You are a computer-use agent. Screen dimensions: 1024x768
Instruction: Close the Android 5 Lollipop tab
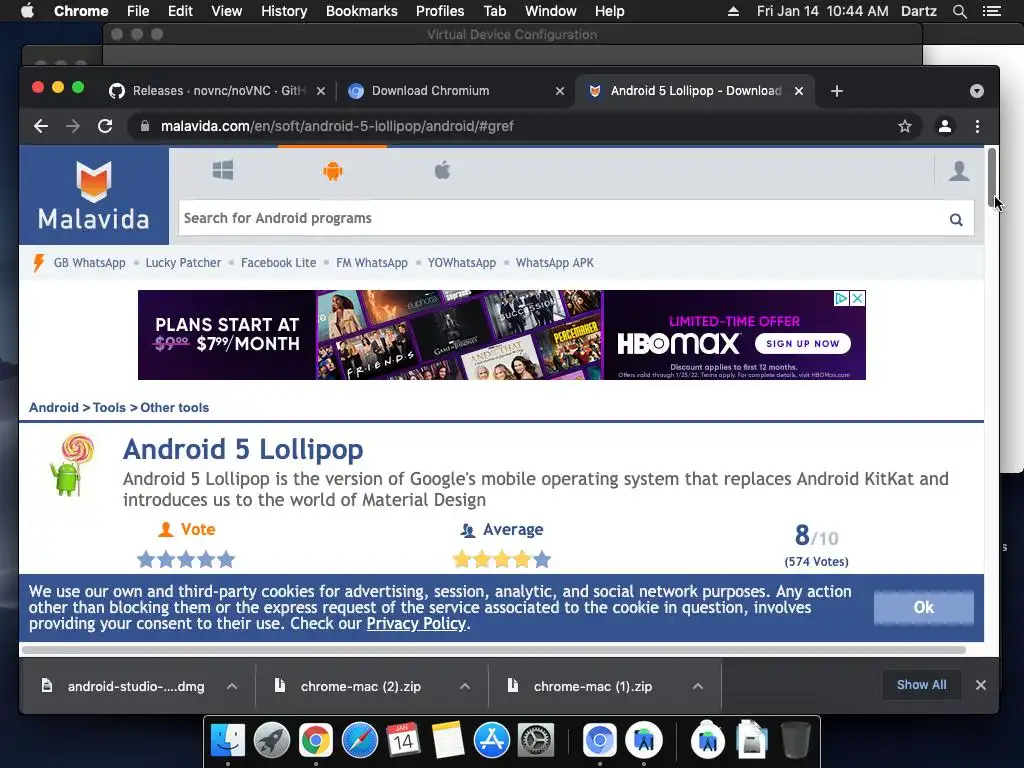[799, 91]
